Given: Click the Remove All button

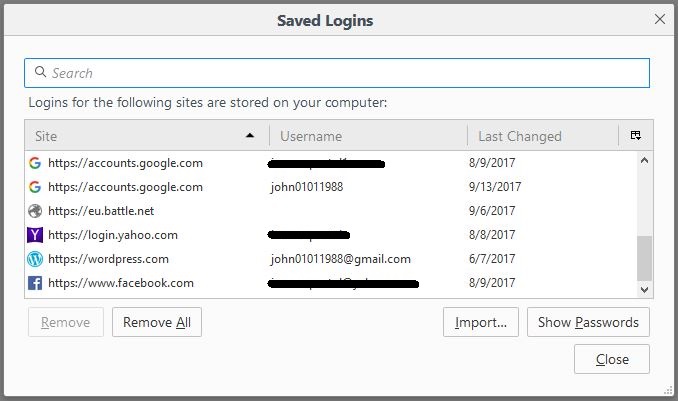Looking at the screenshot, I should (157, 322).
